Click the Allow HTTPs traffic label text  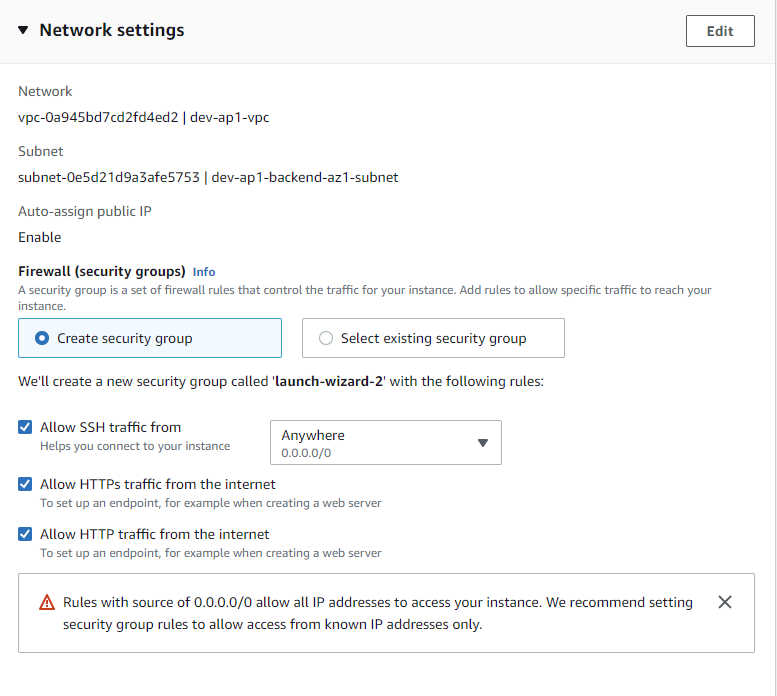[158, 484]
